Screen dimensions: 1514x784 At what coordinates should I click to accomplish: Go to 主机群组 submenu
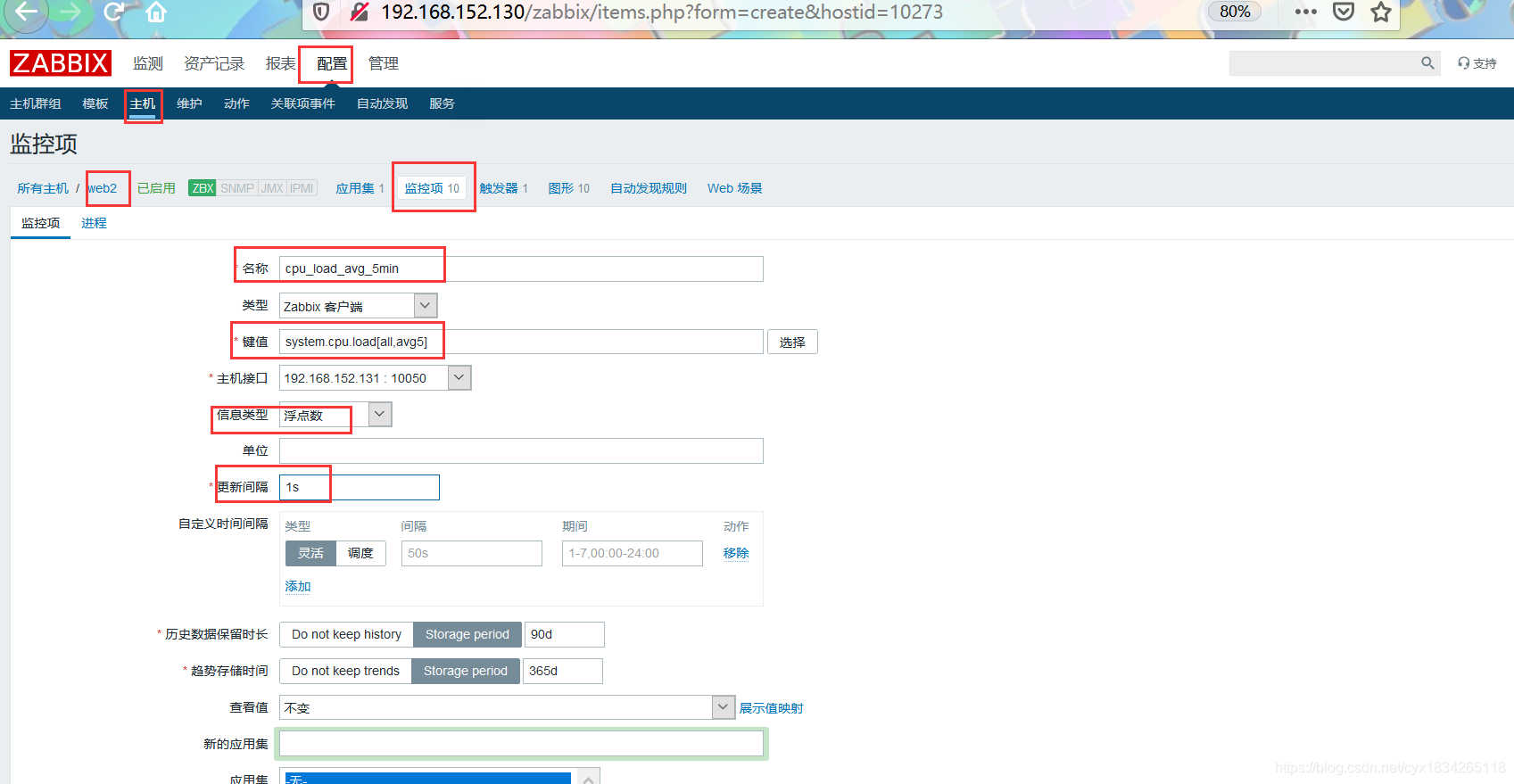click(x=36, y=103)
